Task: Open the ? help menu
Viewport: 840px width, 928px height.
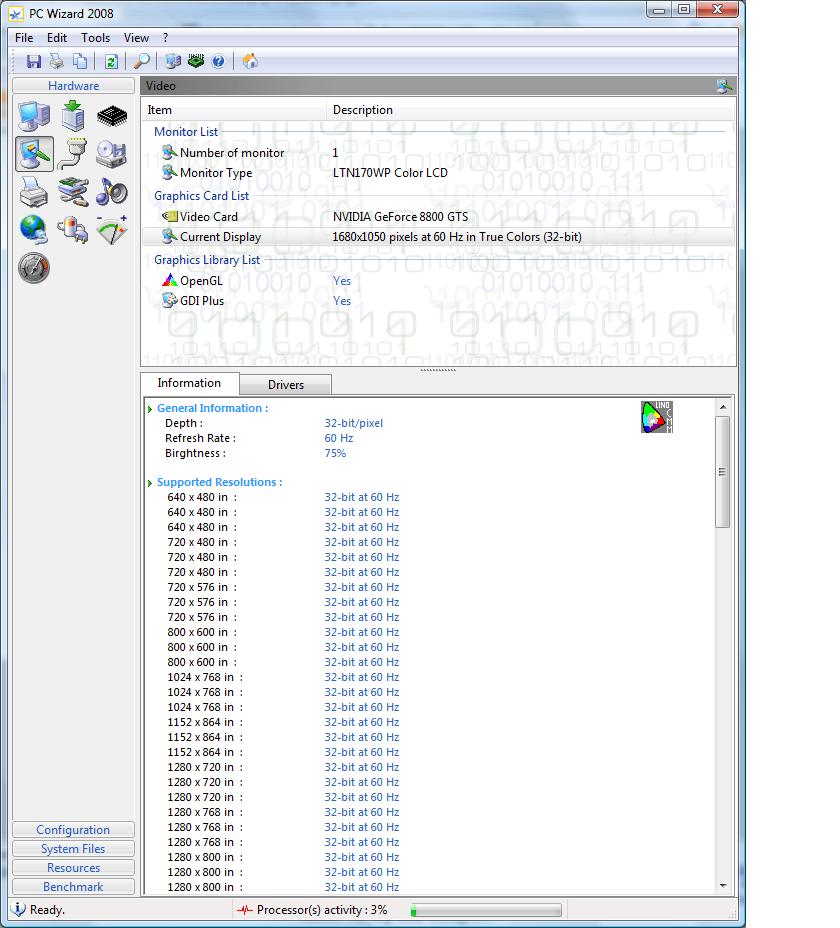Action: pos(166,38)
